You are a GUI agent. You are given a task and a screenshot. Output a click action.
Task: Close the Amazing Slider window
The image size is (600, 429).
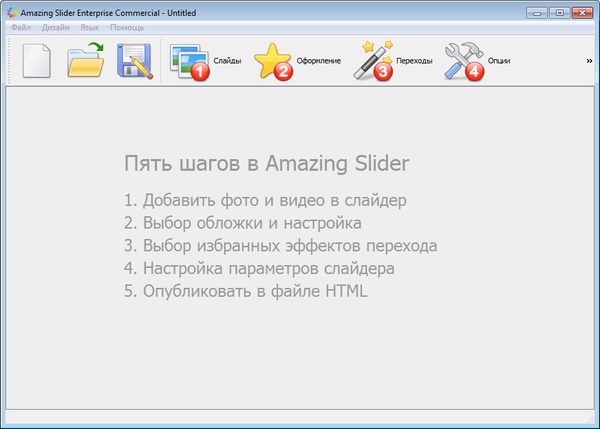pyautogui.click(x=582, y=13)
